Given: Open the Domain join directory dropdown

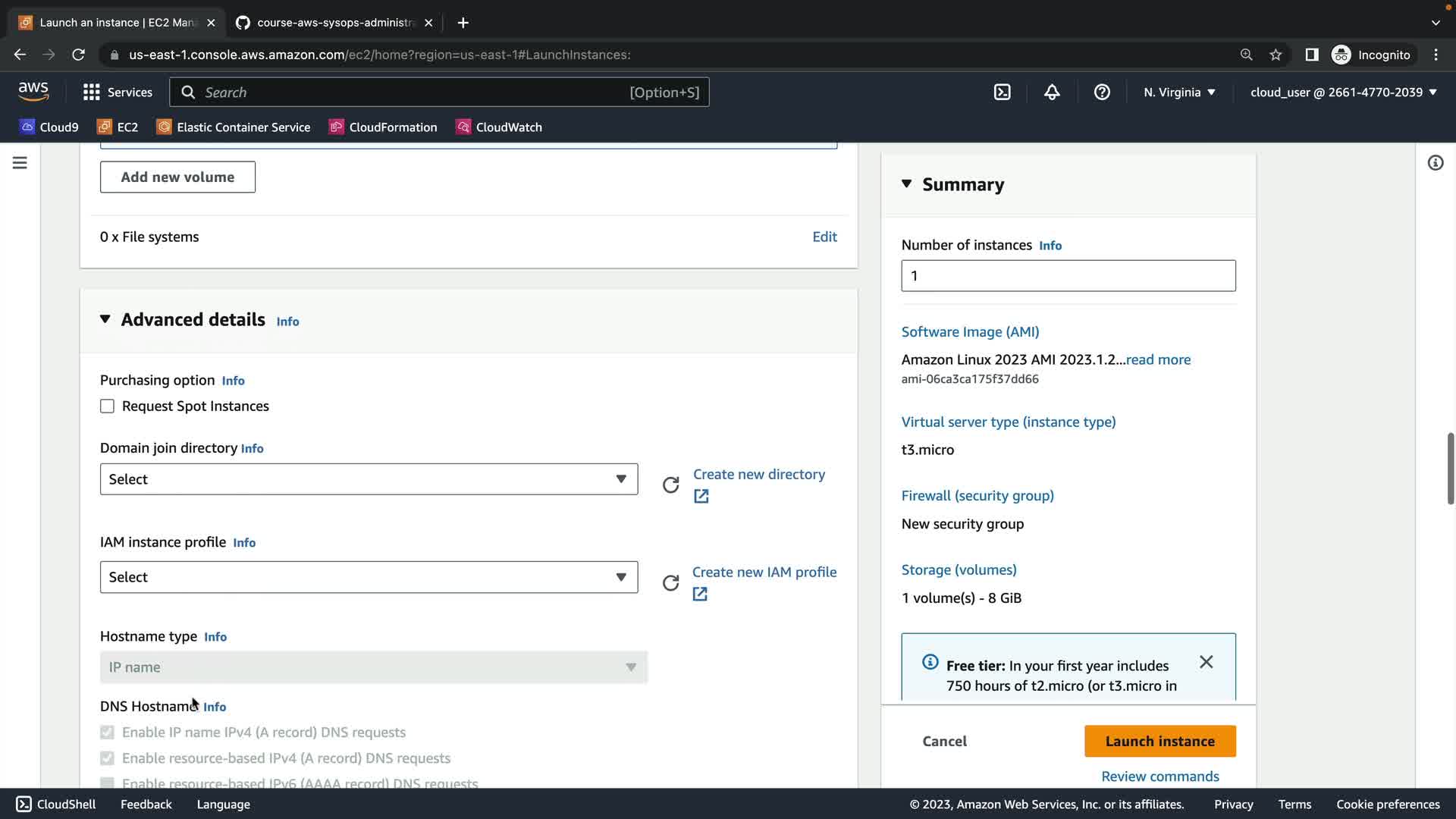Looking at the screenshot, I should pyautogui.click(x=369, y=479).
